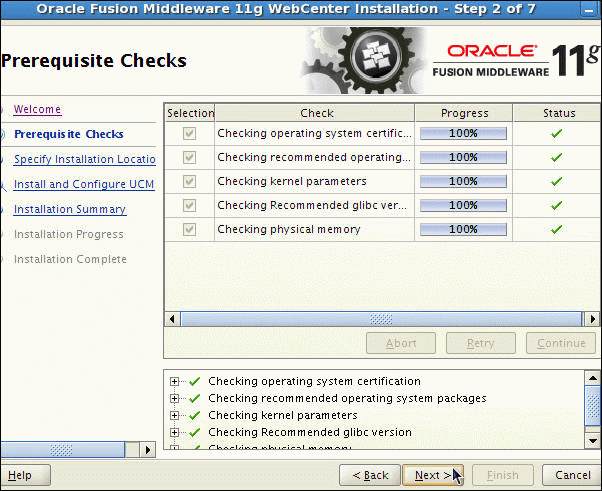Select 'Checking operating system certification' log row
The width and height of the screenshot is (602, 491).
(x=314, y=381)
